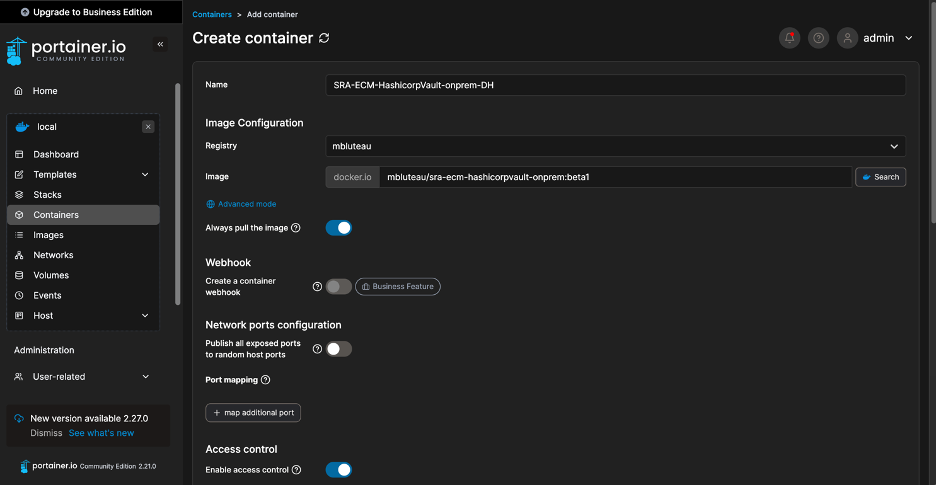Close the local environment with the X icon
Viewport: 936px width, 486px height.
click(x=148, y=127)
